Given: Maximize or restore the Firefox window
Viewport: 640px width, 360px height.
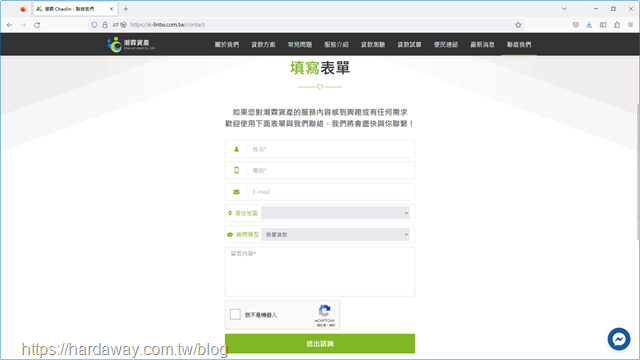Looking at the screenshot, I should (613, 9).
